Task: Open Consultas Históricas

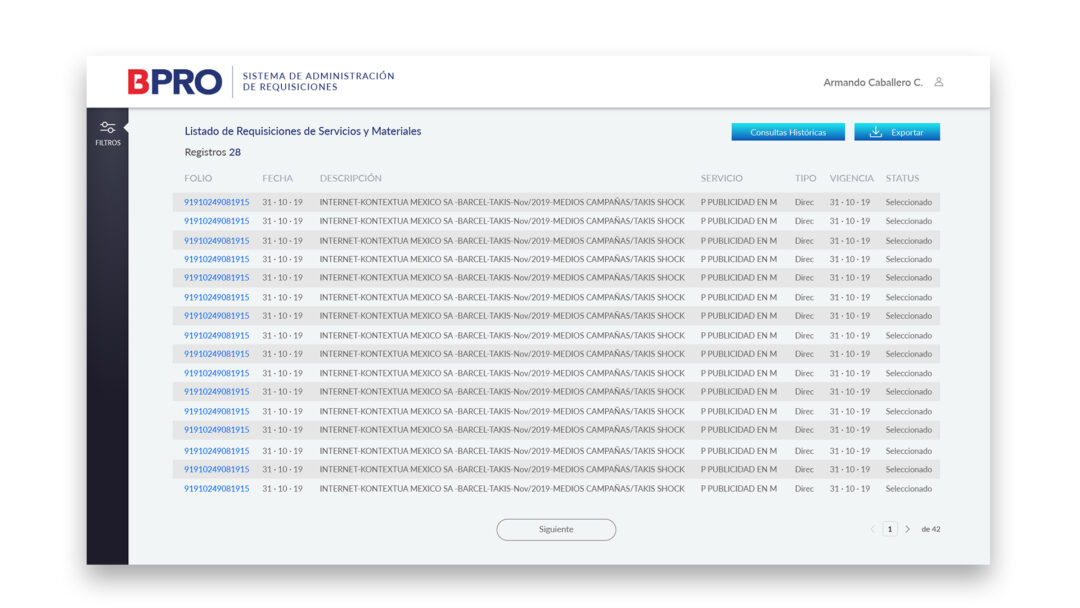Action: click(x=788, y=132)
